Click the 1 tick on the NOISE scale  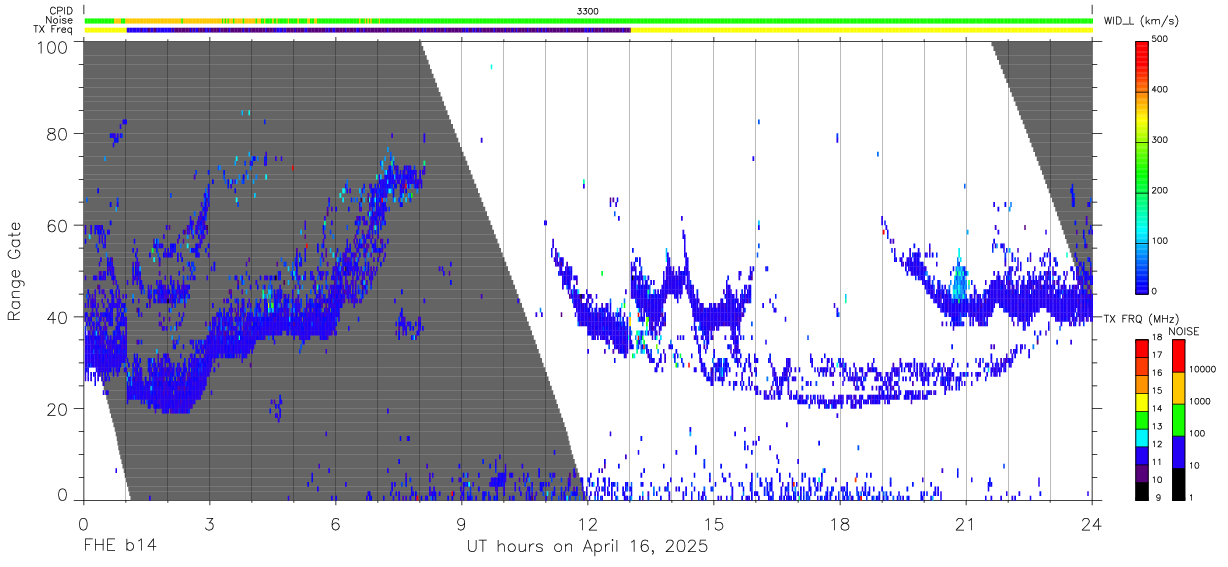tap(1192, 497)
